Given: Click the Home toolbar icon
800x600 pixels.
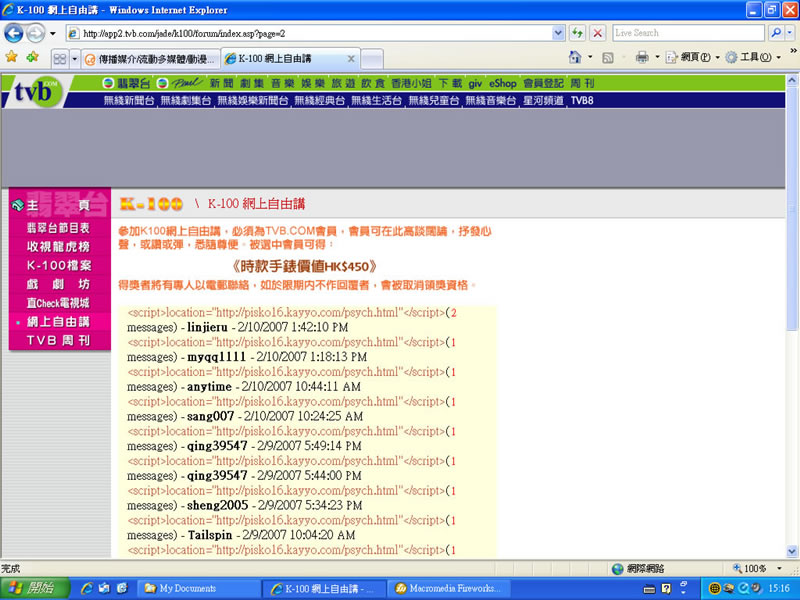Looking at the screenshot, I should (575, 57).
